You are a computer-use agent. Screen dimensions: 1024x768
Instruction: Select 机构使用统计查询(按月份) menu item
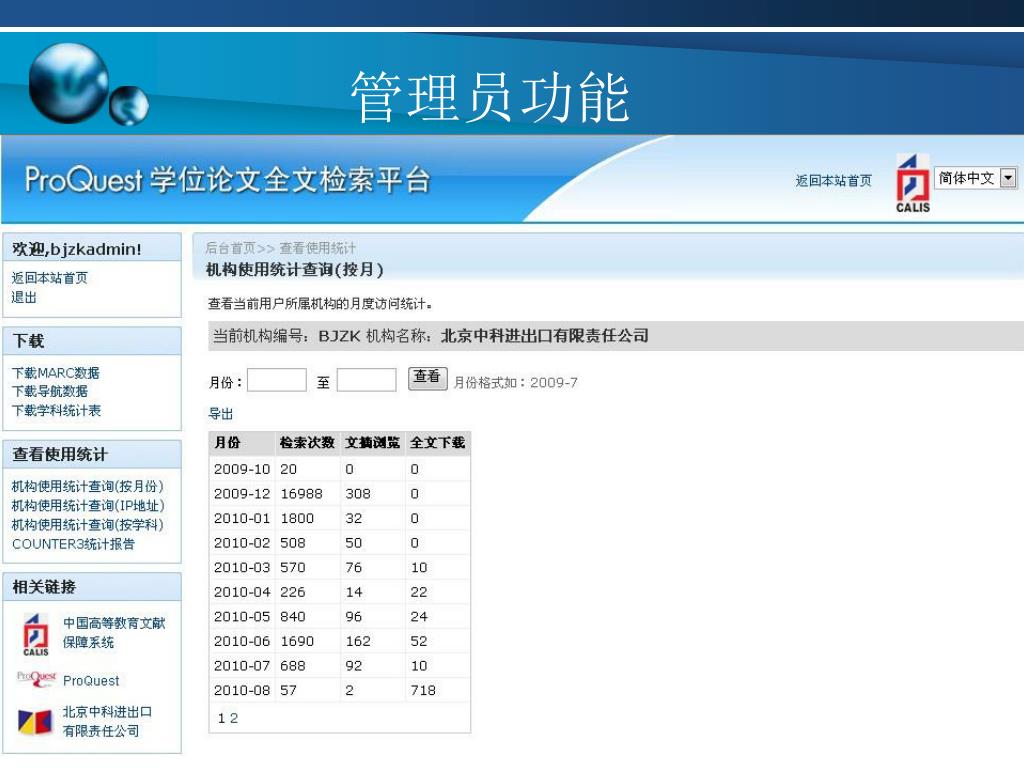pyautogui.click(x=88, y=487)
